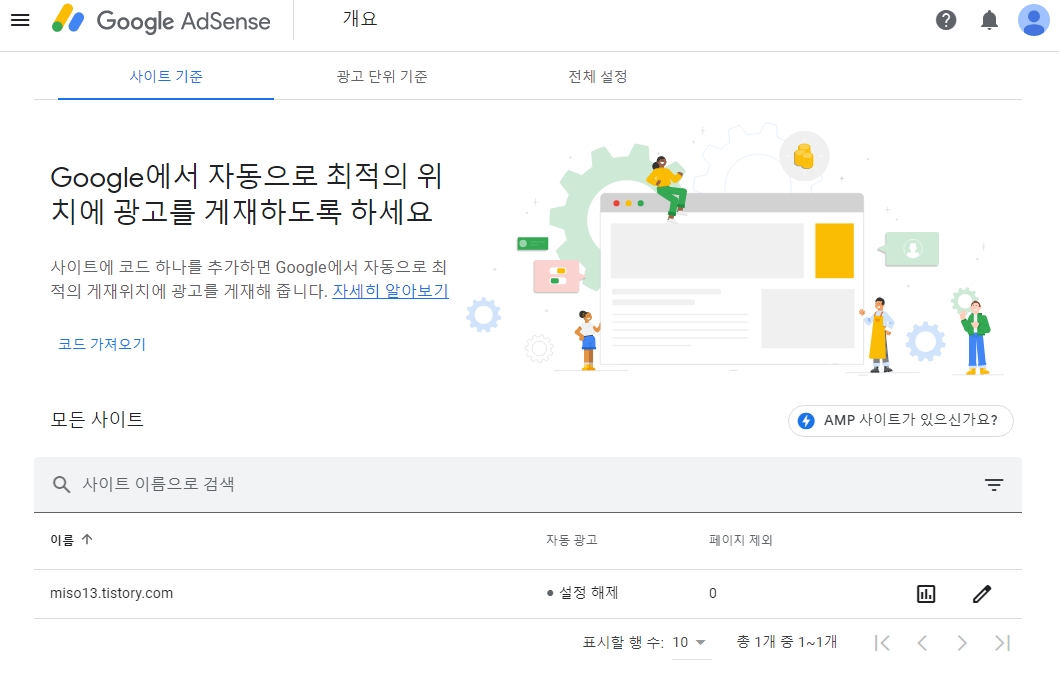Click the AMP 사이트가 있으신가요? button
Viewport: 1059px width, 687px height.
point(900,421)
